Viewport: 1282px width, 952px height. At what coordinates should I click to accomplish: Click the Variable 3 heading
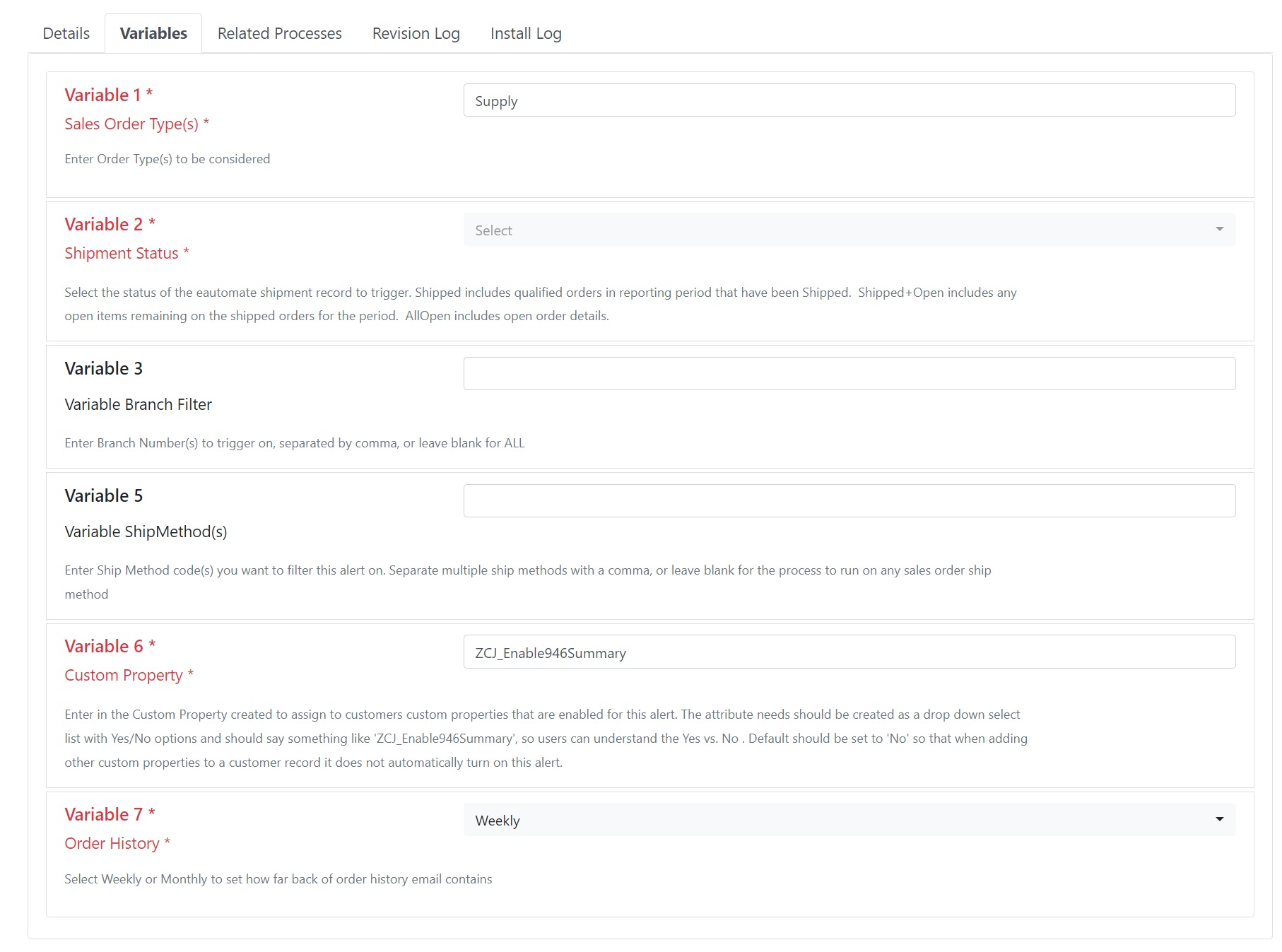(x=104, y=368)
